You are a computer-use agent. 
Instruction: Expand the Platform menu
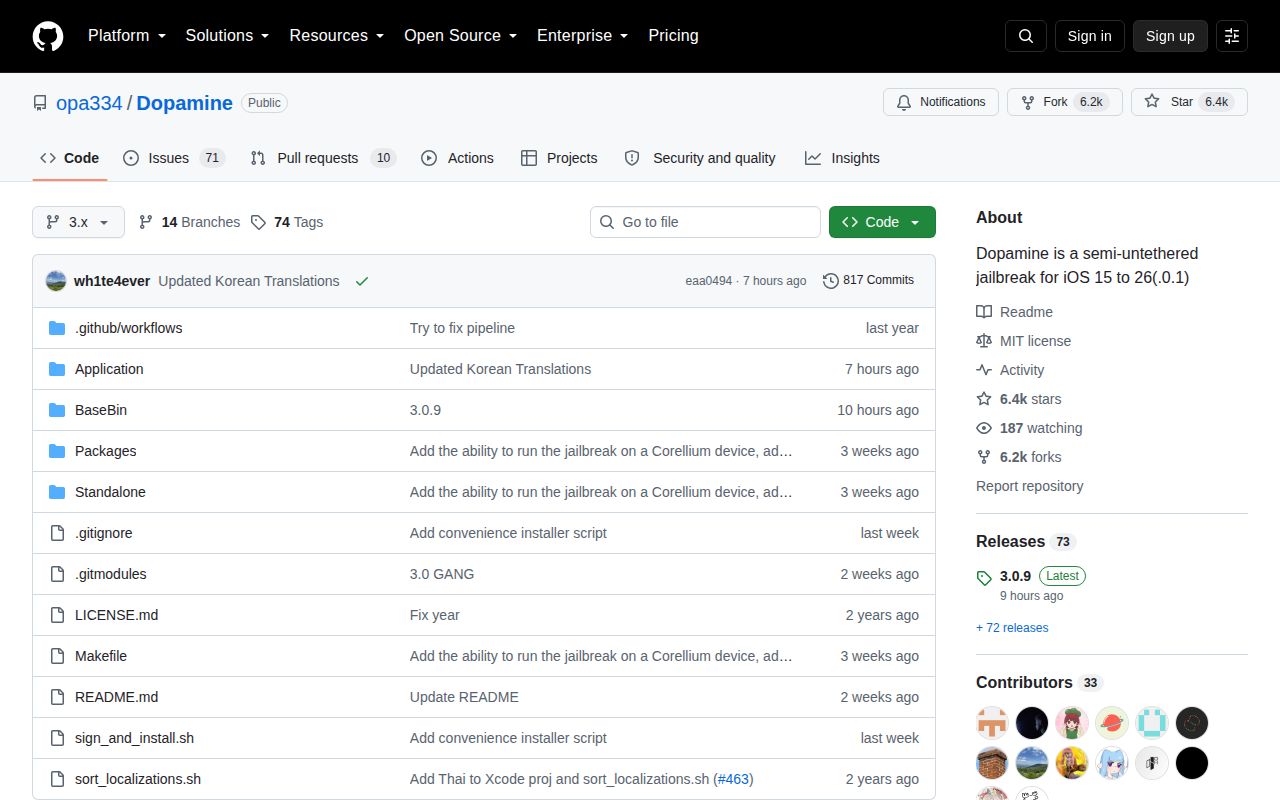click(x=127, y=35)
